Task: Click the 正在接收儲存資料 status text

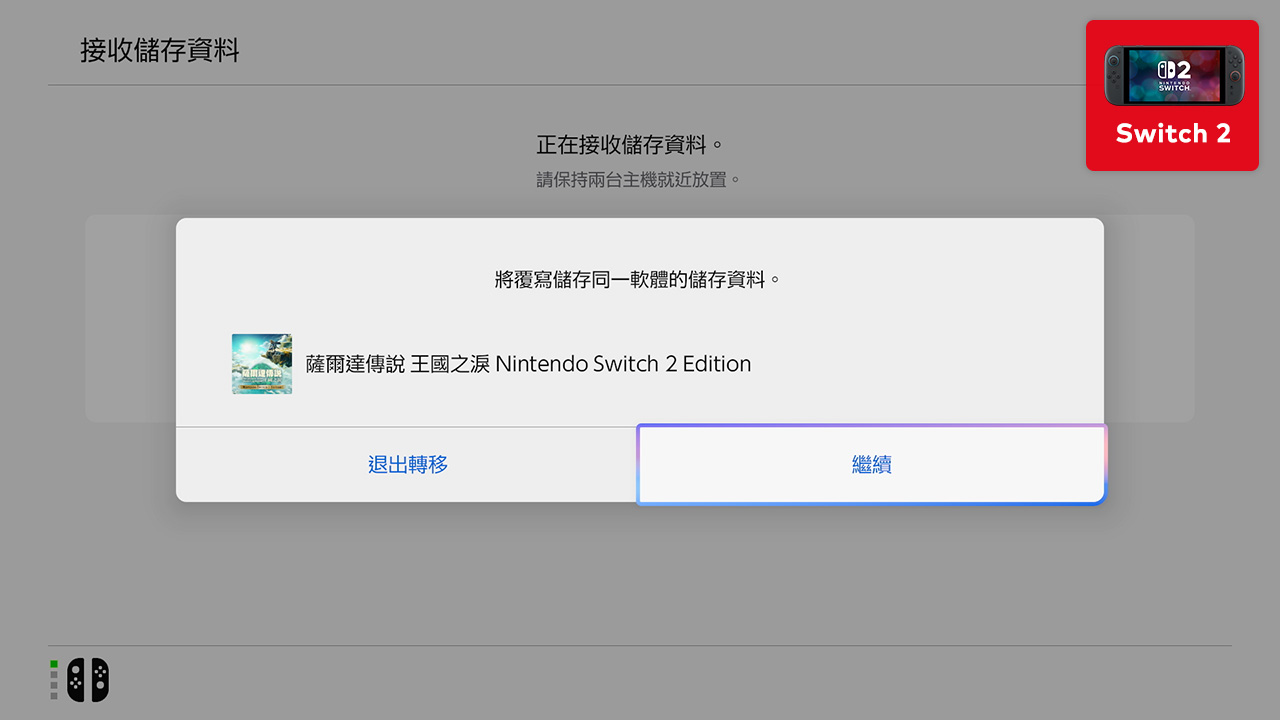Action: click(x=629, y=143)
